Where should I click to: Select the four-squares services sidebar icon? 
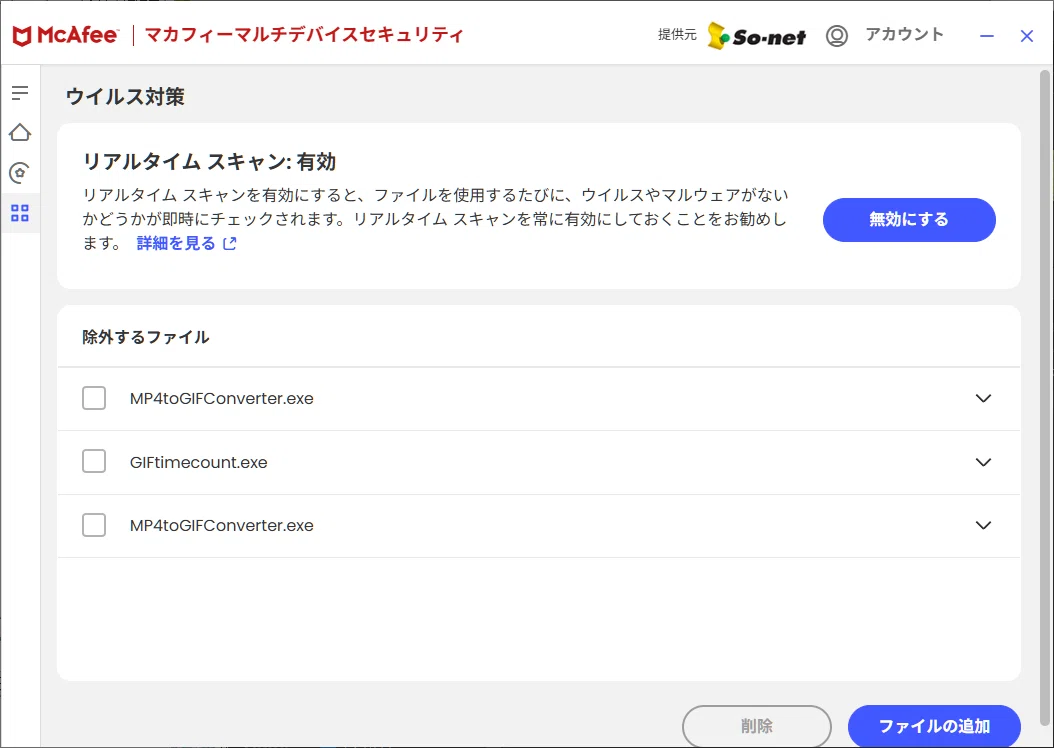coord(20,214)
